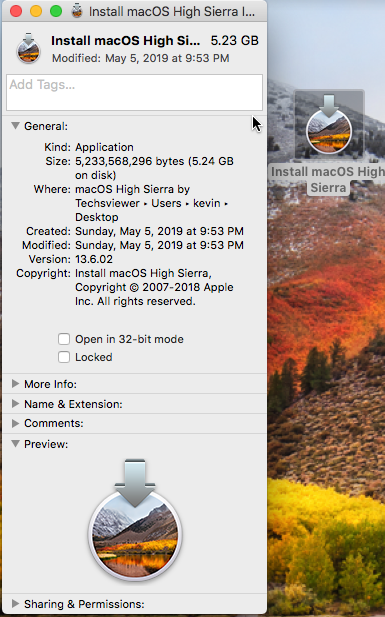Click the Users path segment
The image size is (385, 617).
pos(166,203)
